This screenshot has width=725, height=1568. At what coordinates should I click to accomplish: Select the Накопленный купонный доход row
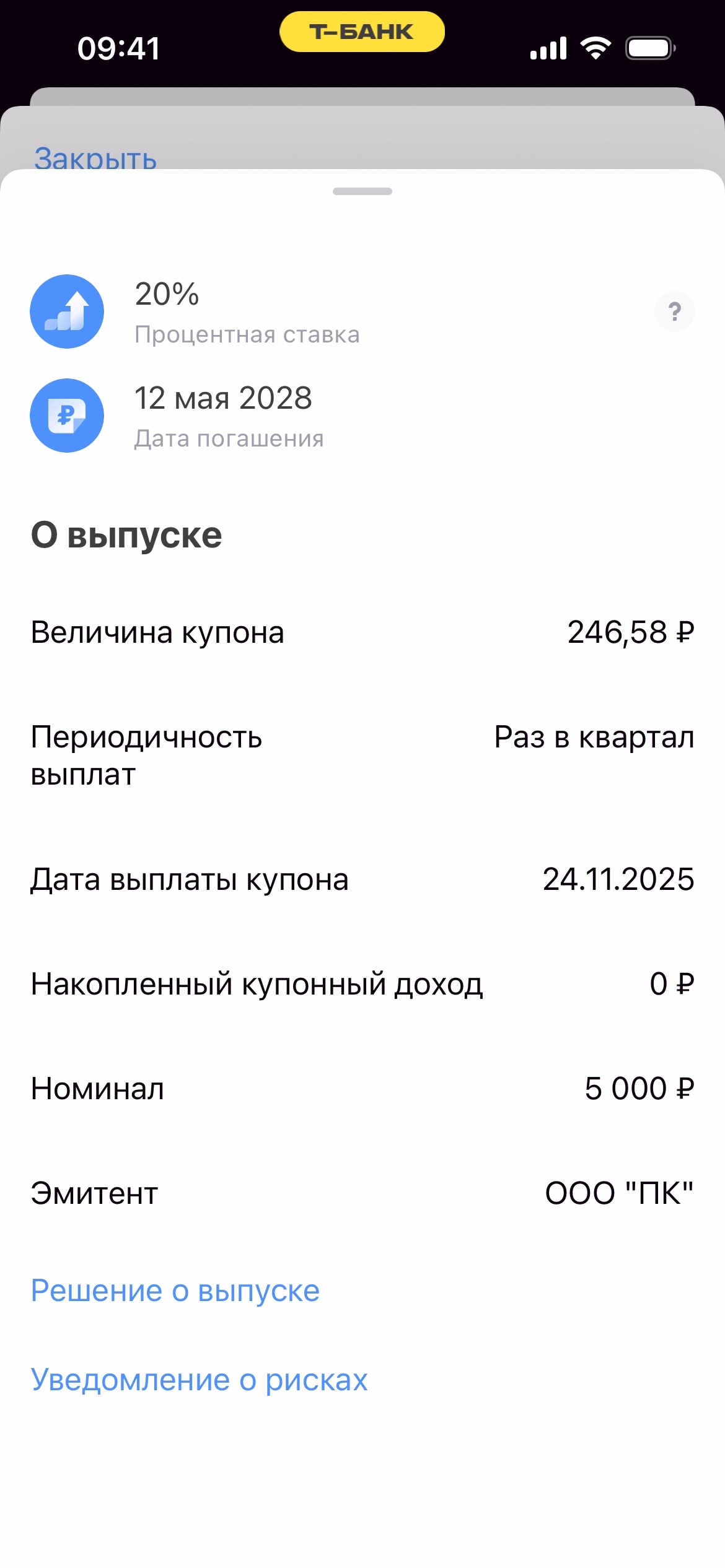257,984
